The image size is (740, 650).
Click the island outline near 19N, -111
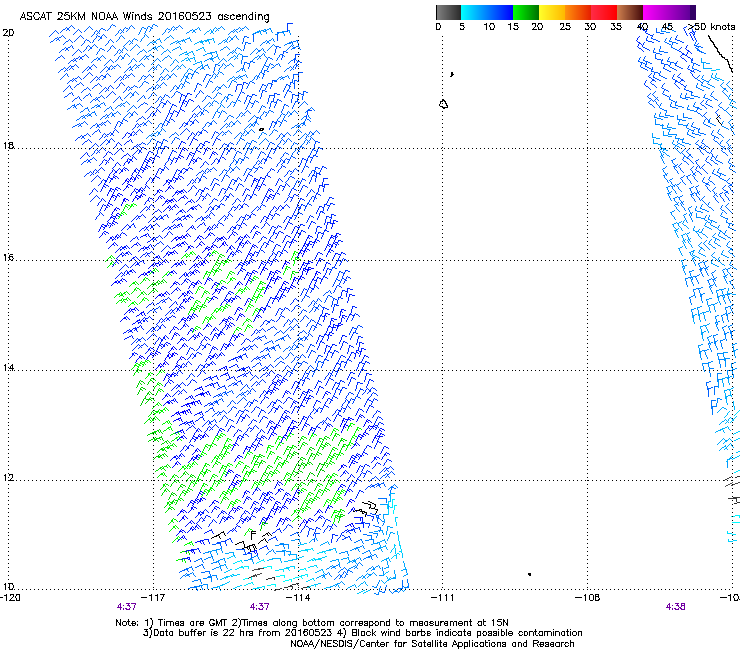443,104
